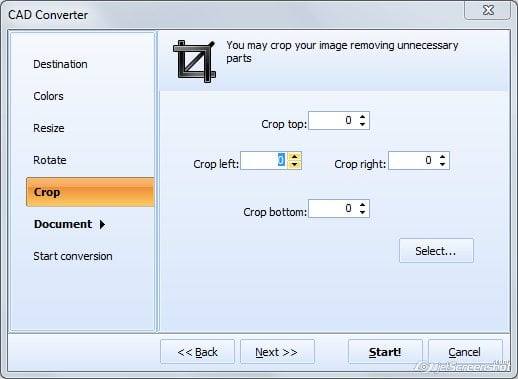
Task: Select the Start conversion page
Action: [73, 256]
